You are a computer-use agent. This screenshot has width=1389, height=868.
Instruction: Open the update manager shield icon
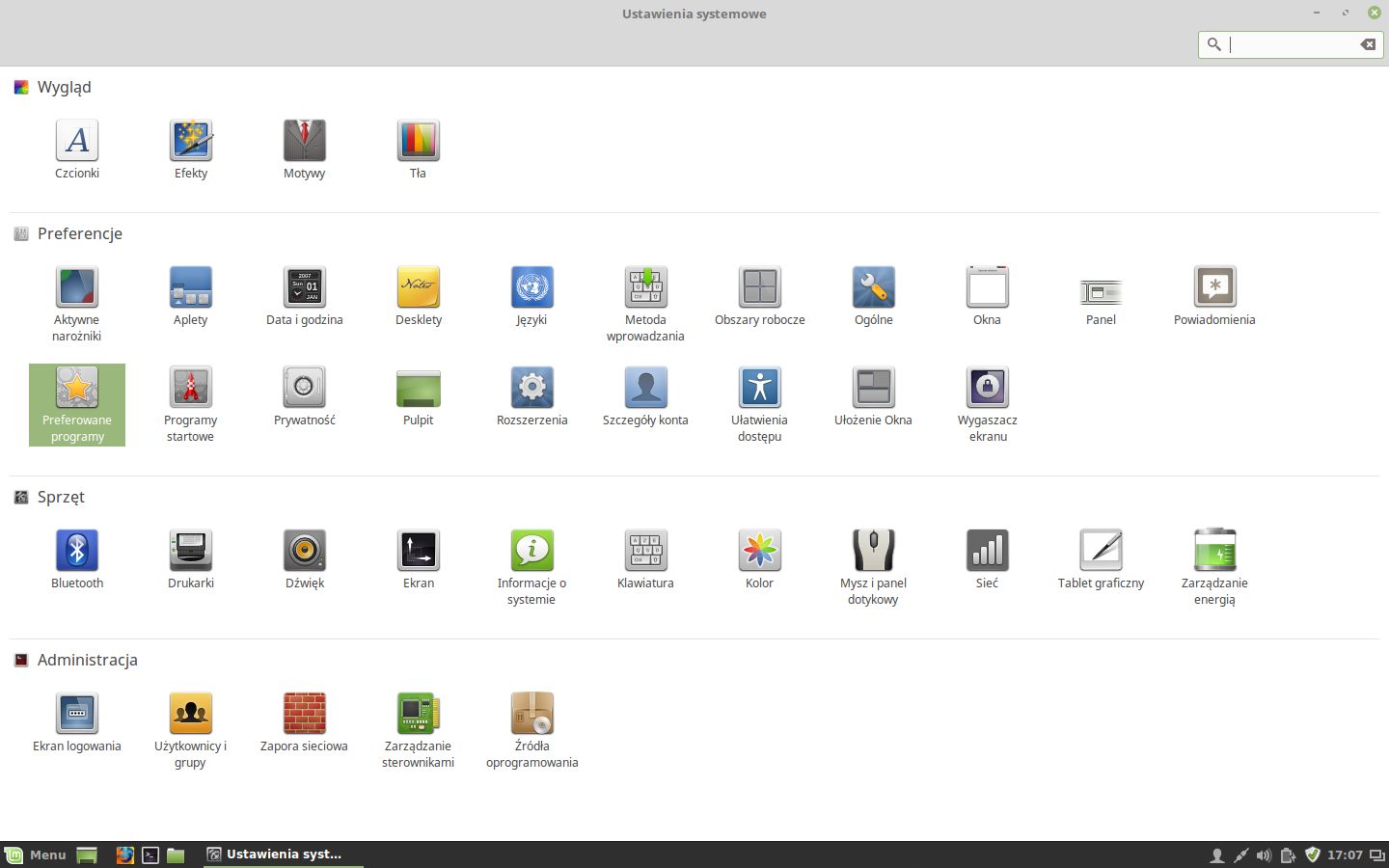click(x=1312, y=854)
